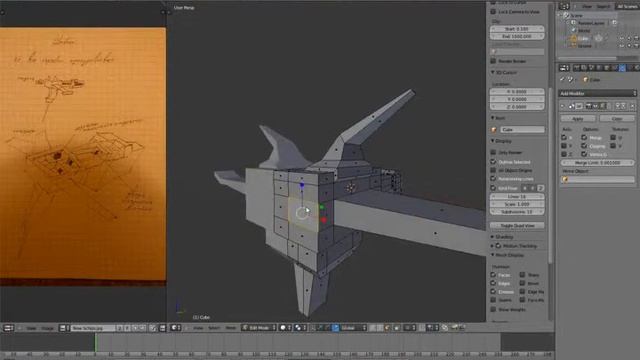Click the Mirror Object field cube icon

point(566,180)
